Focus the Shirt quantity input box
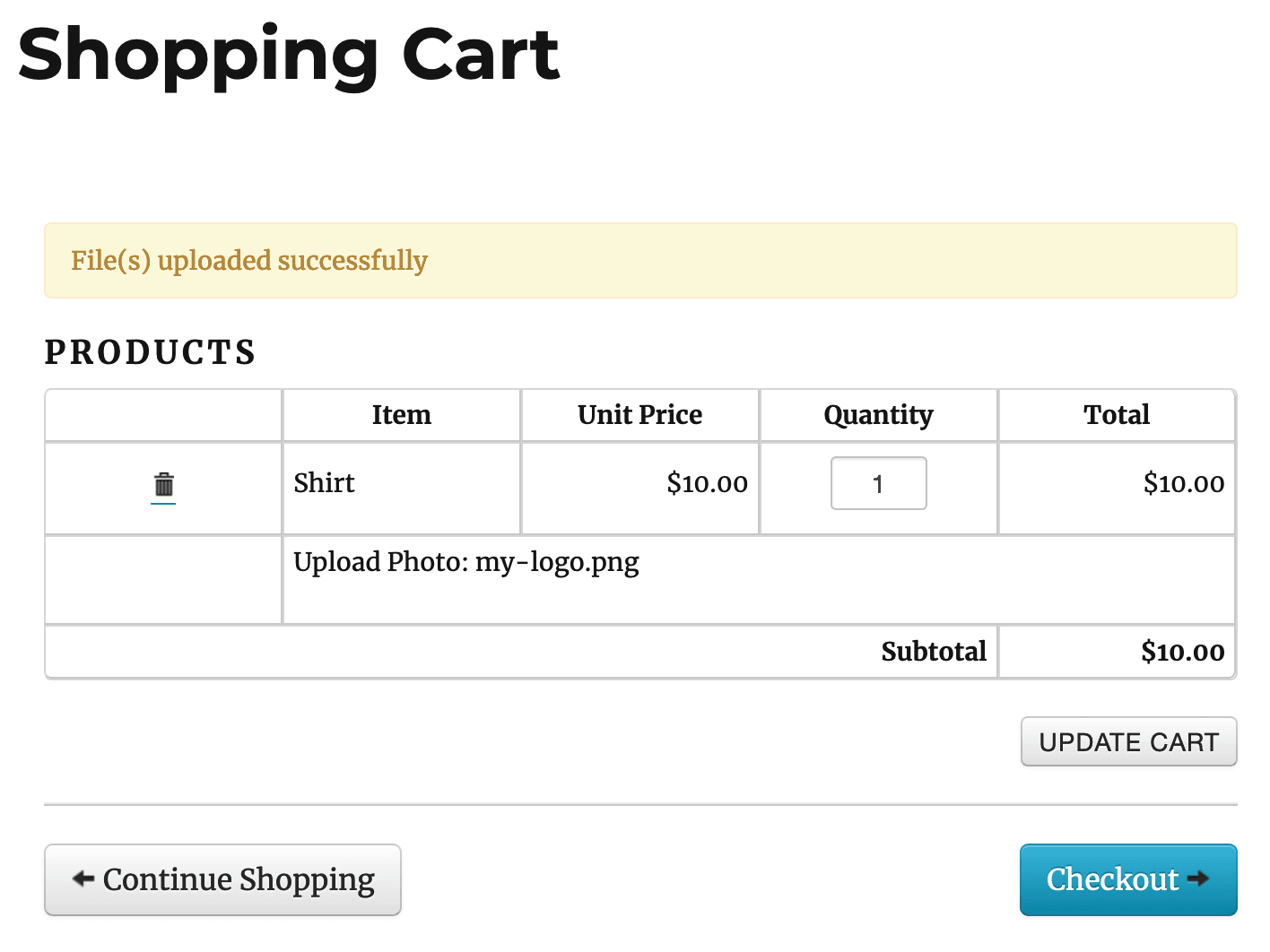 (878, 483)
